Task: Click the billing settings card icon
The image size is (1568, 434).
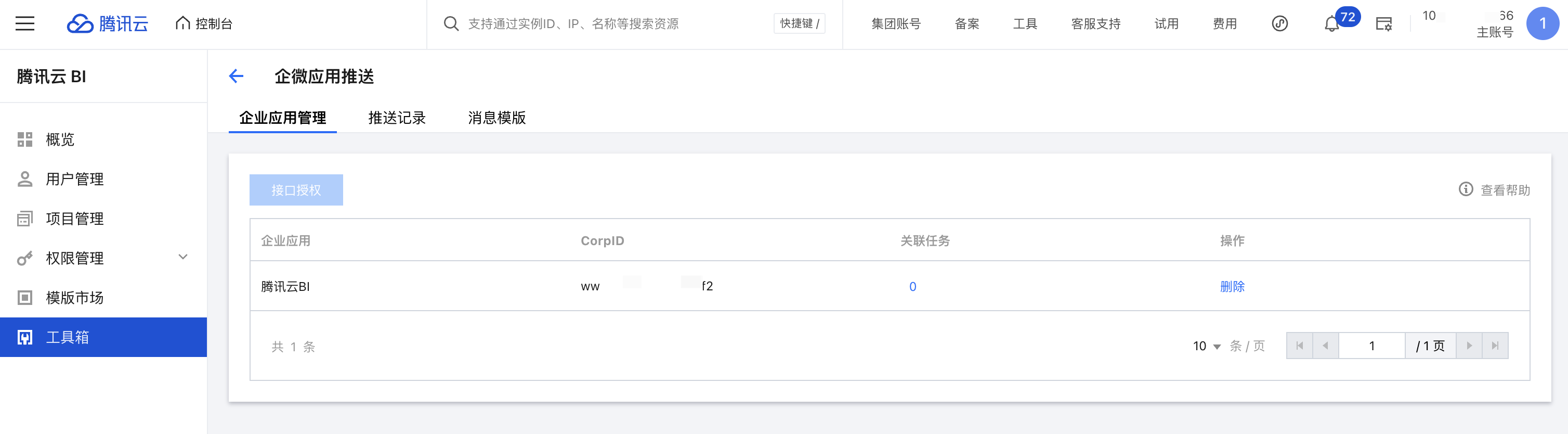Action: pyautogui.click(x=1384, y=24)
